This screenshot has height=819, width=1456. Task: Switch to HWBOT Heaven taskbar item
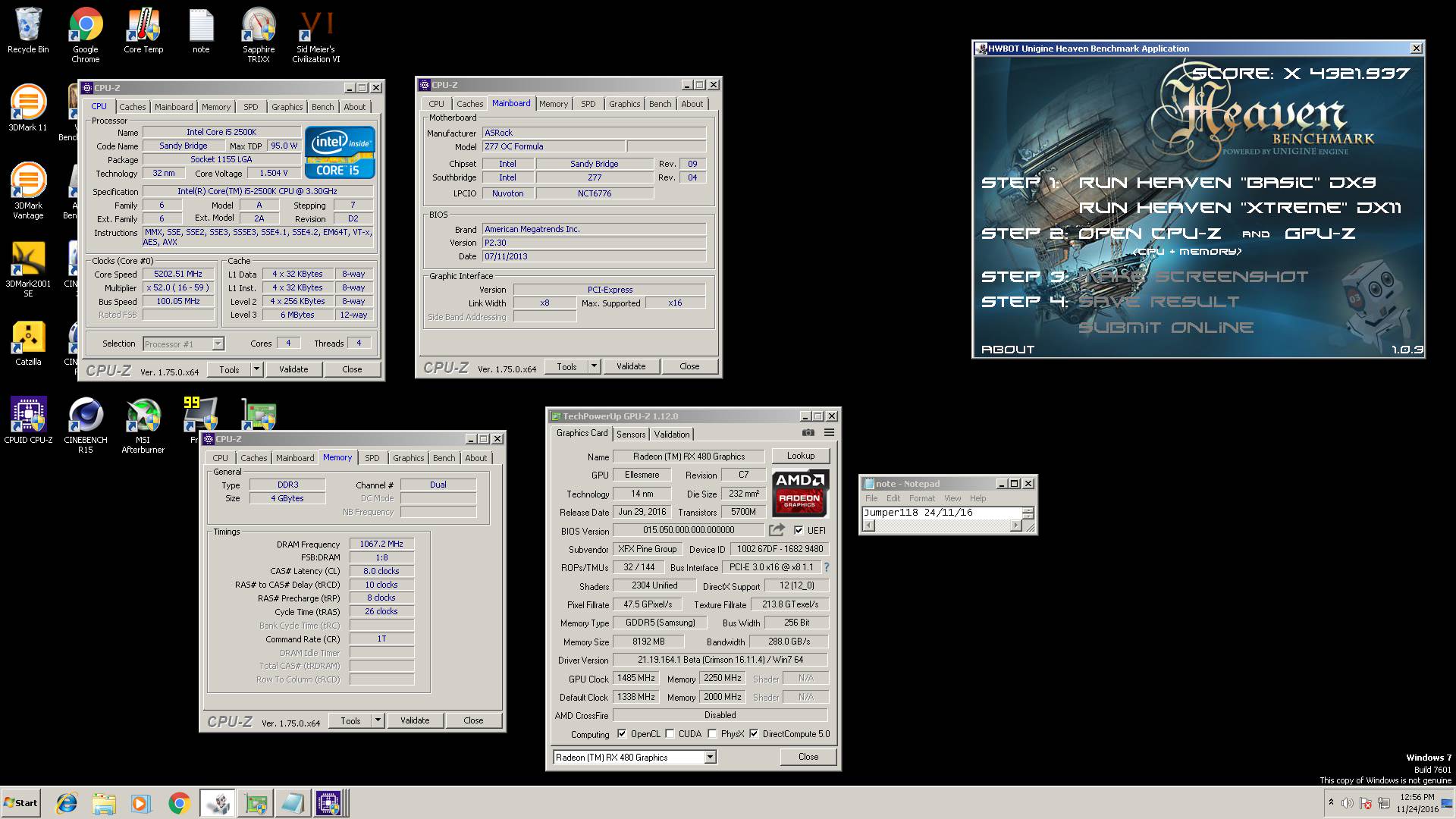pyautogui.click(x=218, y=803)
